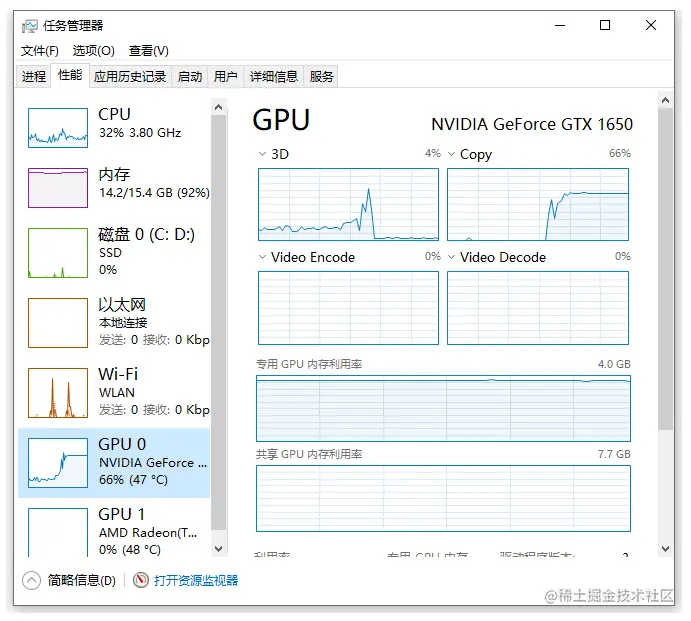Click the 14.2/15.4 GB (92%) memory text
This screenshot has width=691, height=621.
click(154, 193)
